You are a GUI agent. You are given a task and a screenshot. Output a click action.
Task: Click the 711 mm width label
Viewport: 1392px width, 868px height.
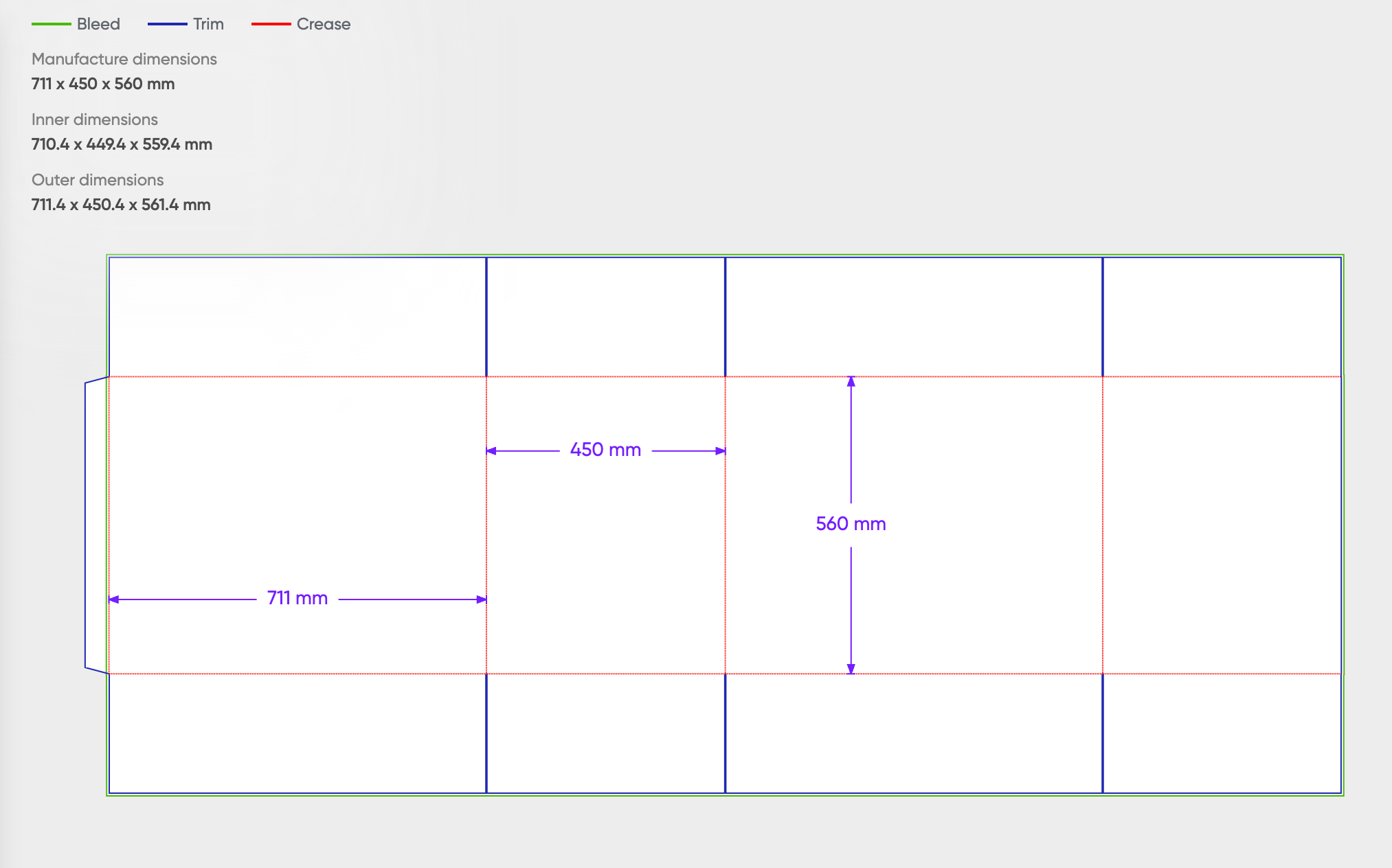pyautogui.click(x=298, y=598)
